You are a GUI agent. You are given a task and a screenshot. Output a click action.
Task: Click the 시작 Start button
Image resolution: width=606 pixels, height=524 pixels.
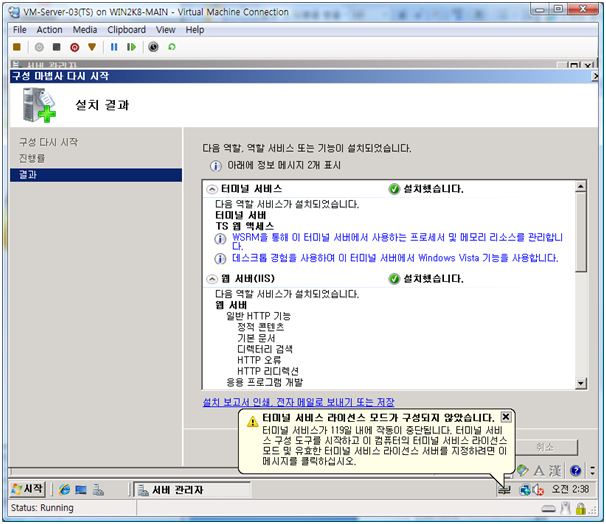27,489
